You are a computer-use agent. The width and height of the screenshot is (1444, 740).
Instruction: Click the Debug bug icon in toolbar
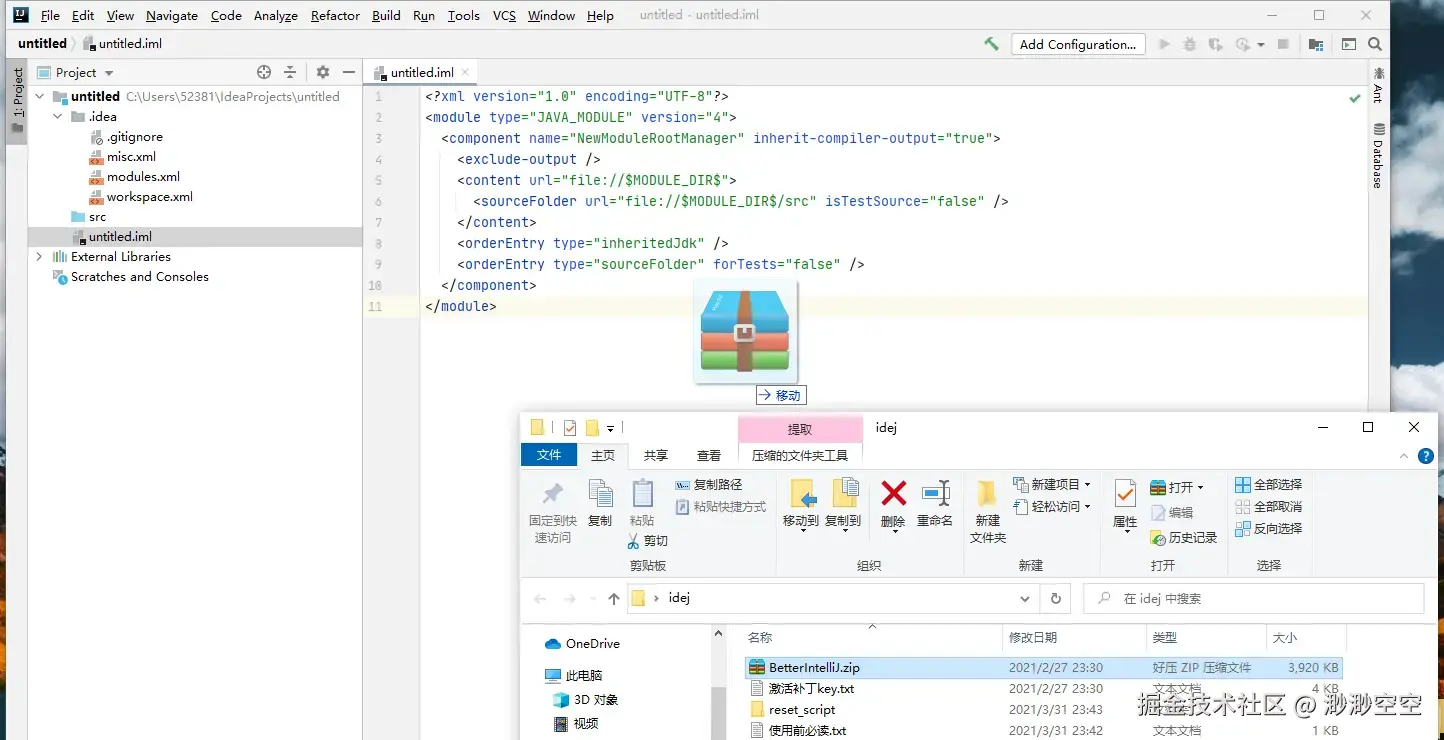[x=1189, y=44]
